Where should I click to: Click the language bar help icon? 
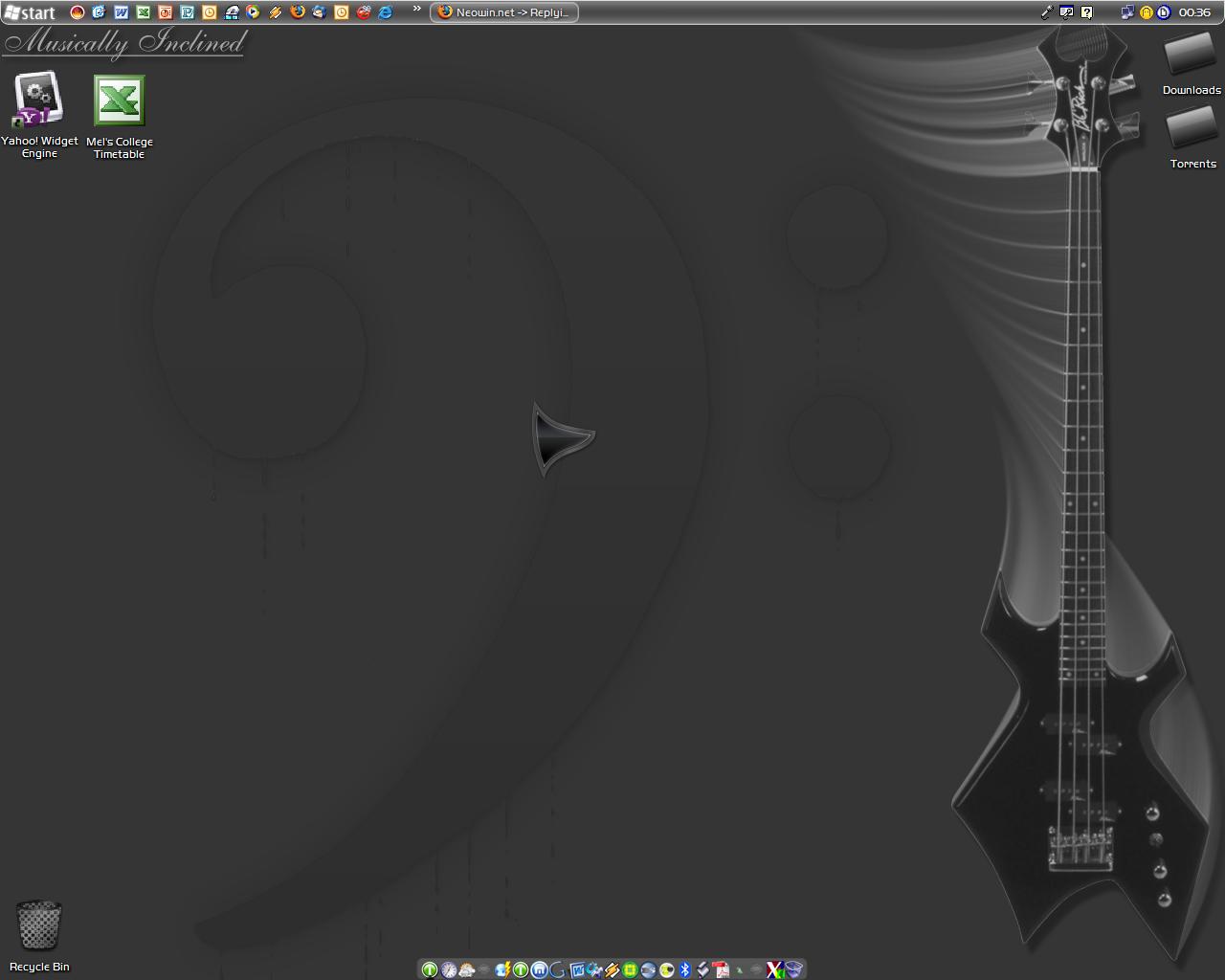(1086, 12)
